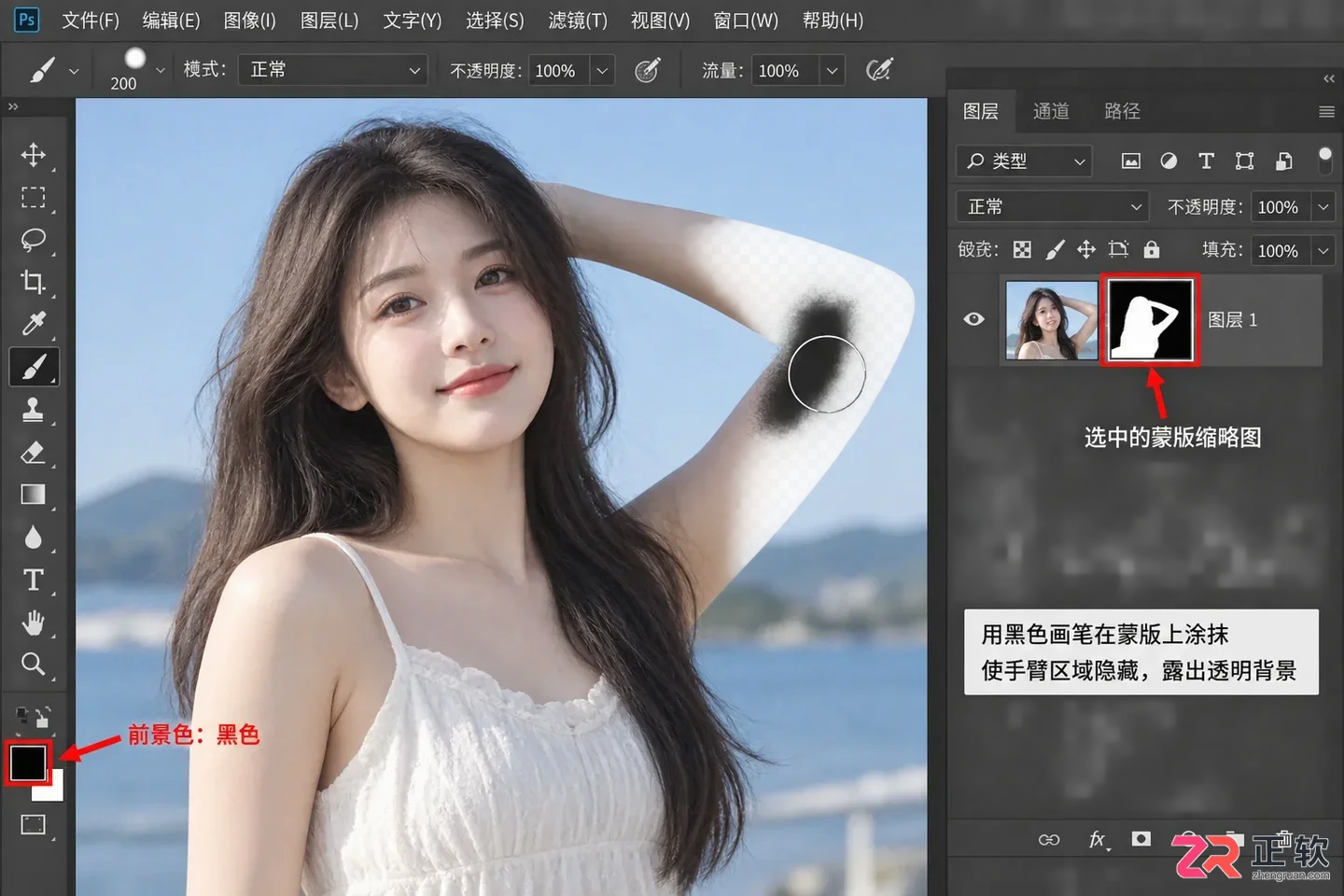
Task: Switch to the 路径 tab
Action: (x=1122, y=111)
